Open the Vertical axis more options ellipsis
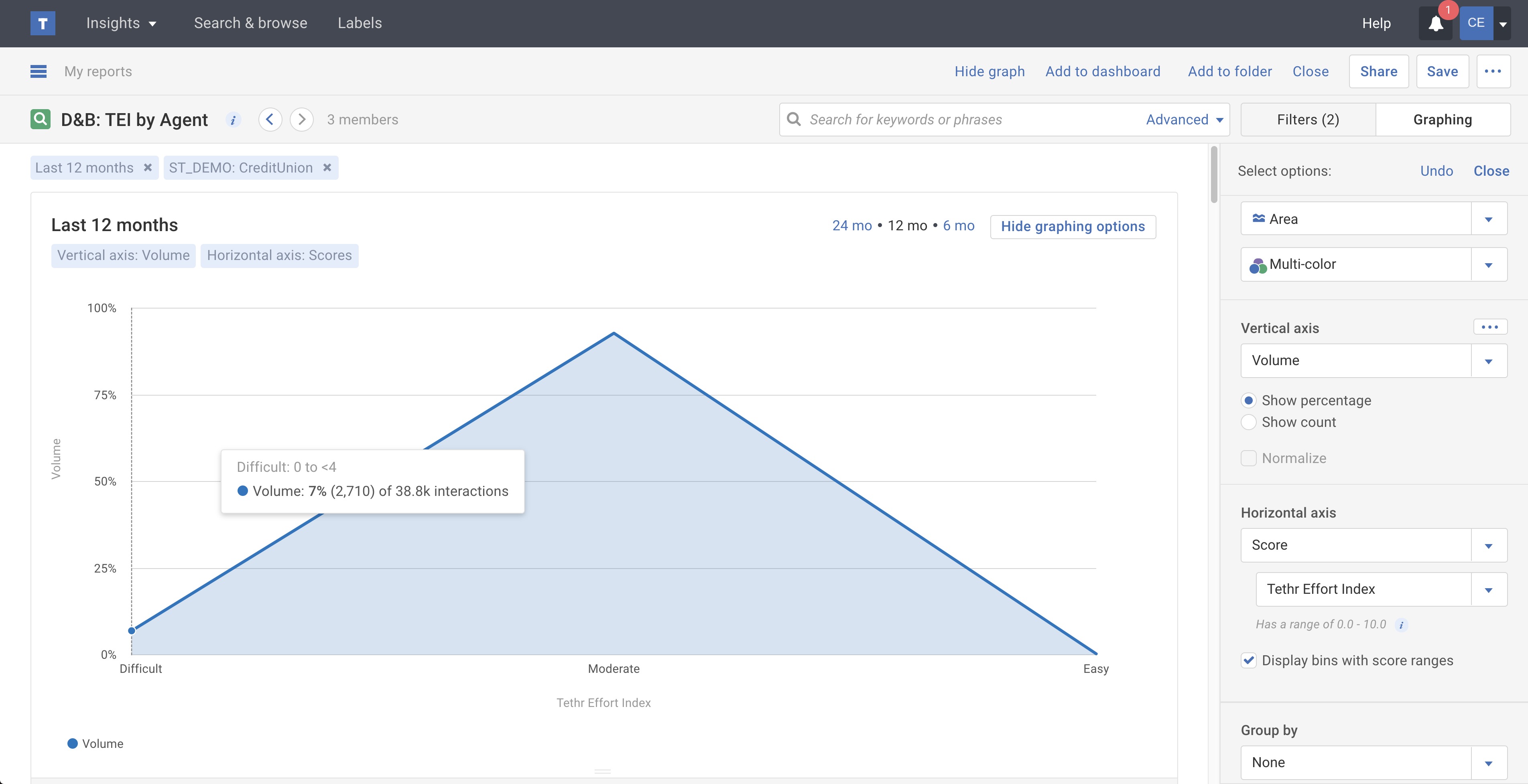This screenshot has width=1528, height=784. tap(1489, 327)
